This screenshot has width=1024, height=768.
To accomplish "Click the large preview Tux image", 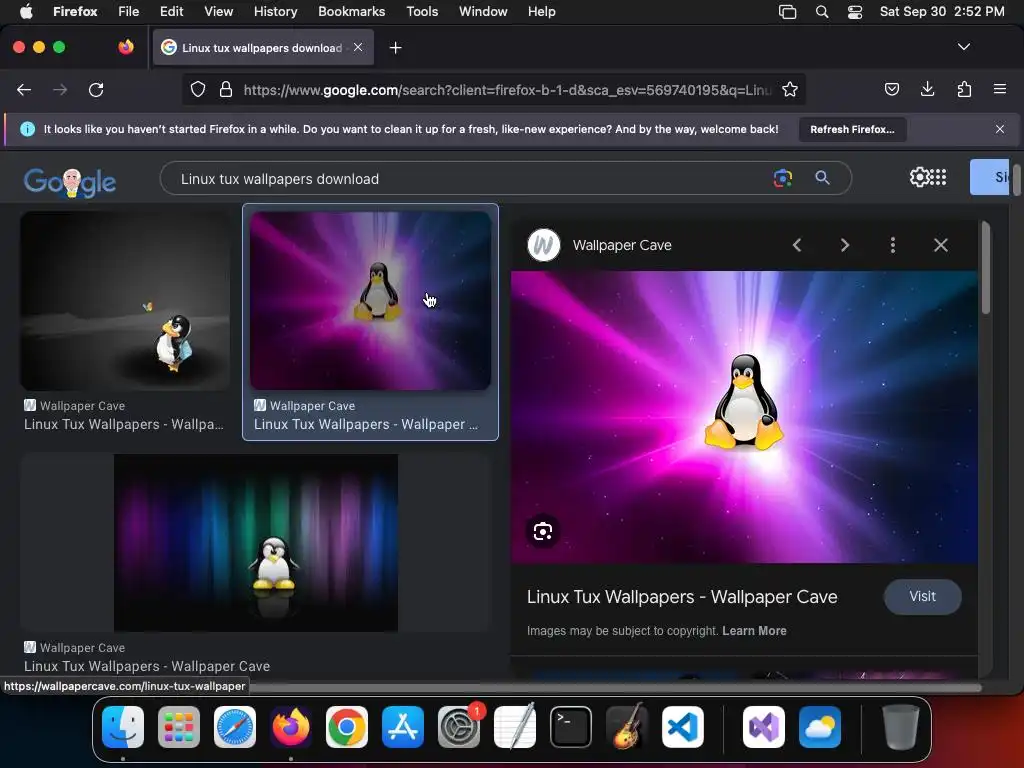I will tap(744, 417).
